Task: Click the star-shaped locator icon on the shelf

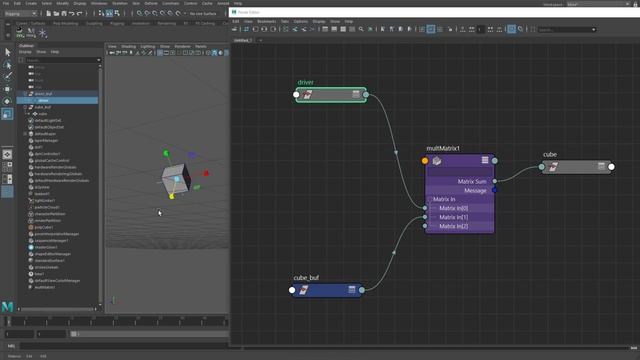Action: 42,33
